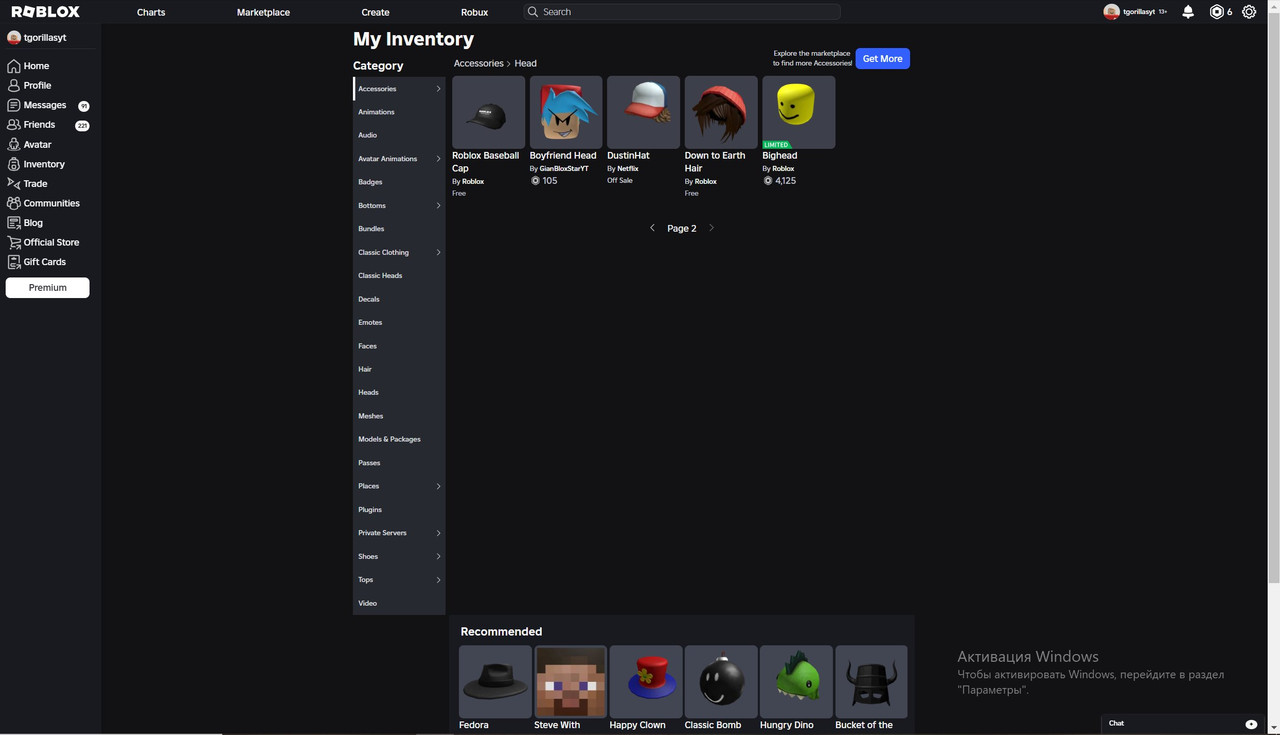
Task: Click the Messages icon in sidebar
Action: point(14,105)
